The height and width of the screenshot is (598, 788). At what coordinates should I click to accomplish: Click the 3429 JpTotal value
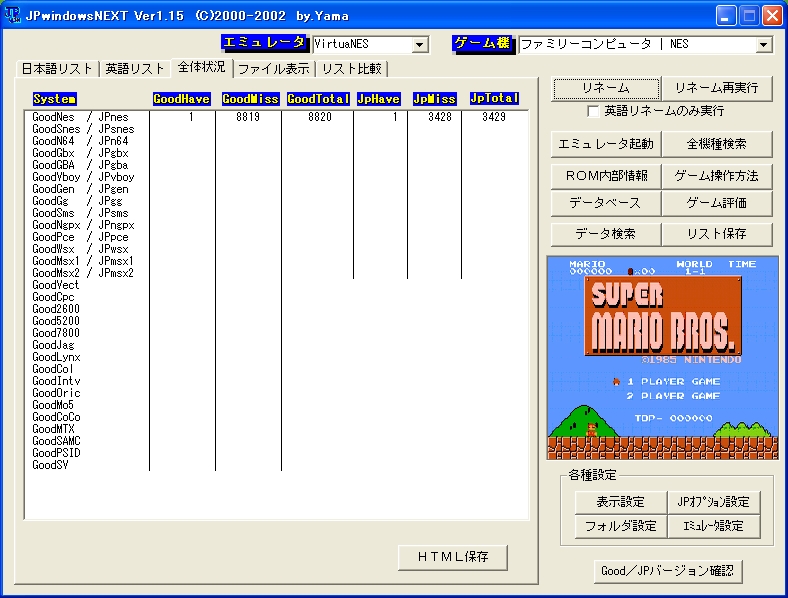tap(494, 117)
